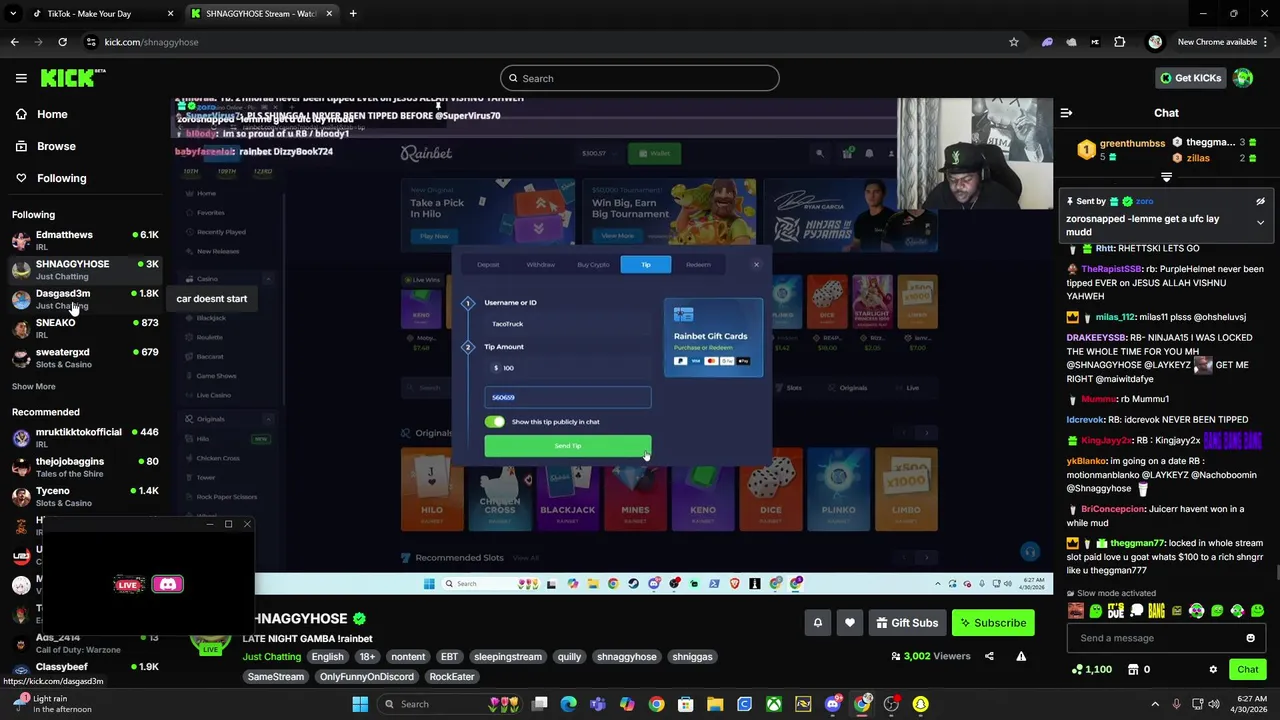Open the chat shop icon
Image resolution: width=1280 pixels, height=720 pixels.
tap(1133, 669)
